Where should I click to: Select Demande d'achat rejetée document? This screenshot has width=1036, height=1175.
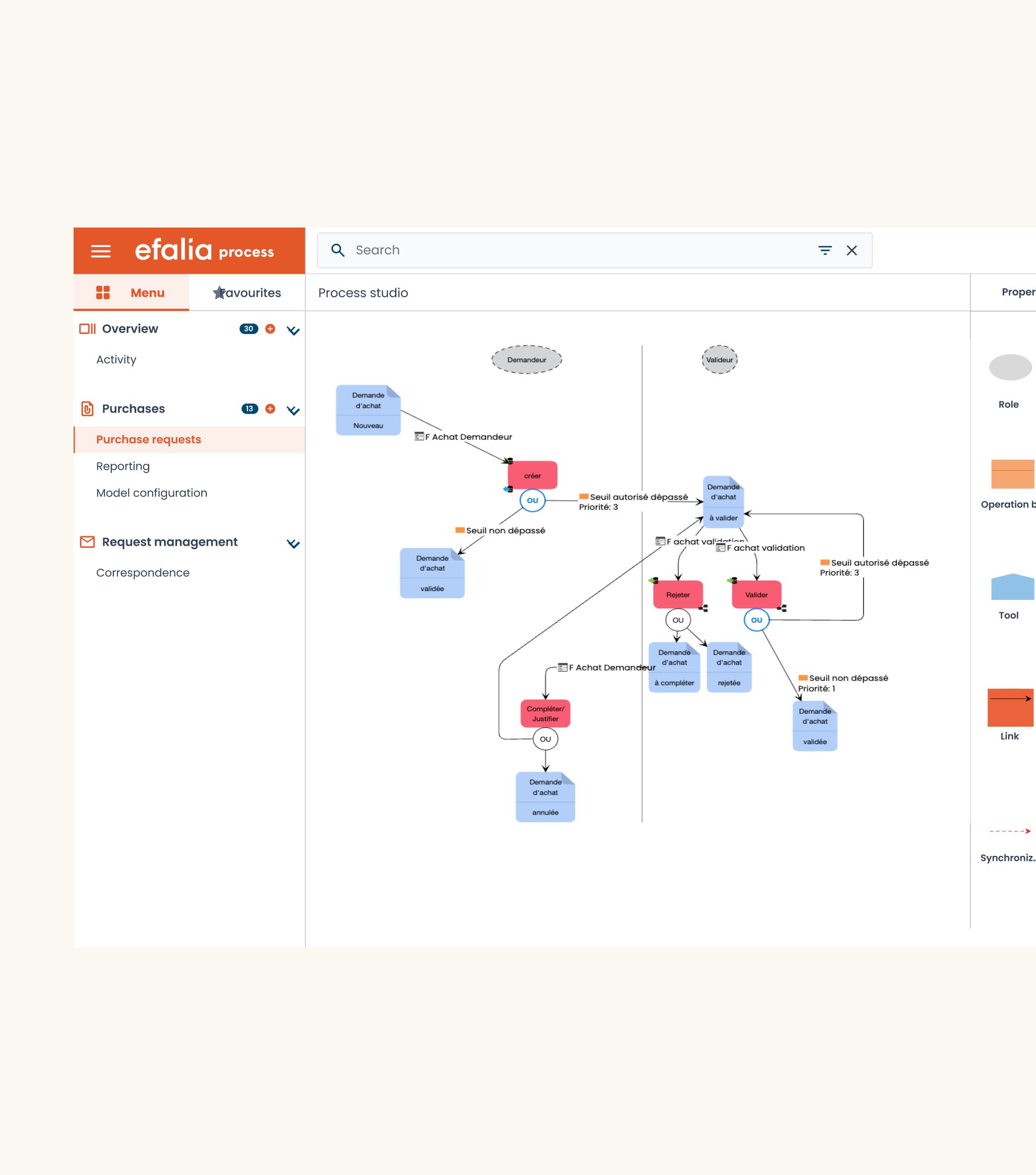[729, 668]
